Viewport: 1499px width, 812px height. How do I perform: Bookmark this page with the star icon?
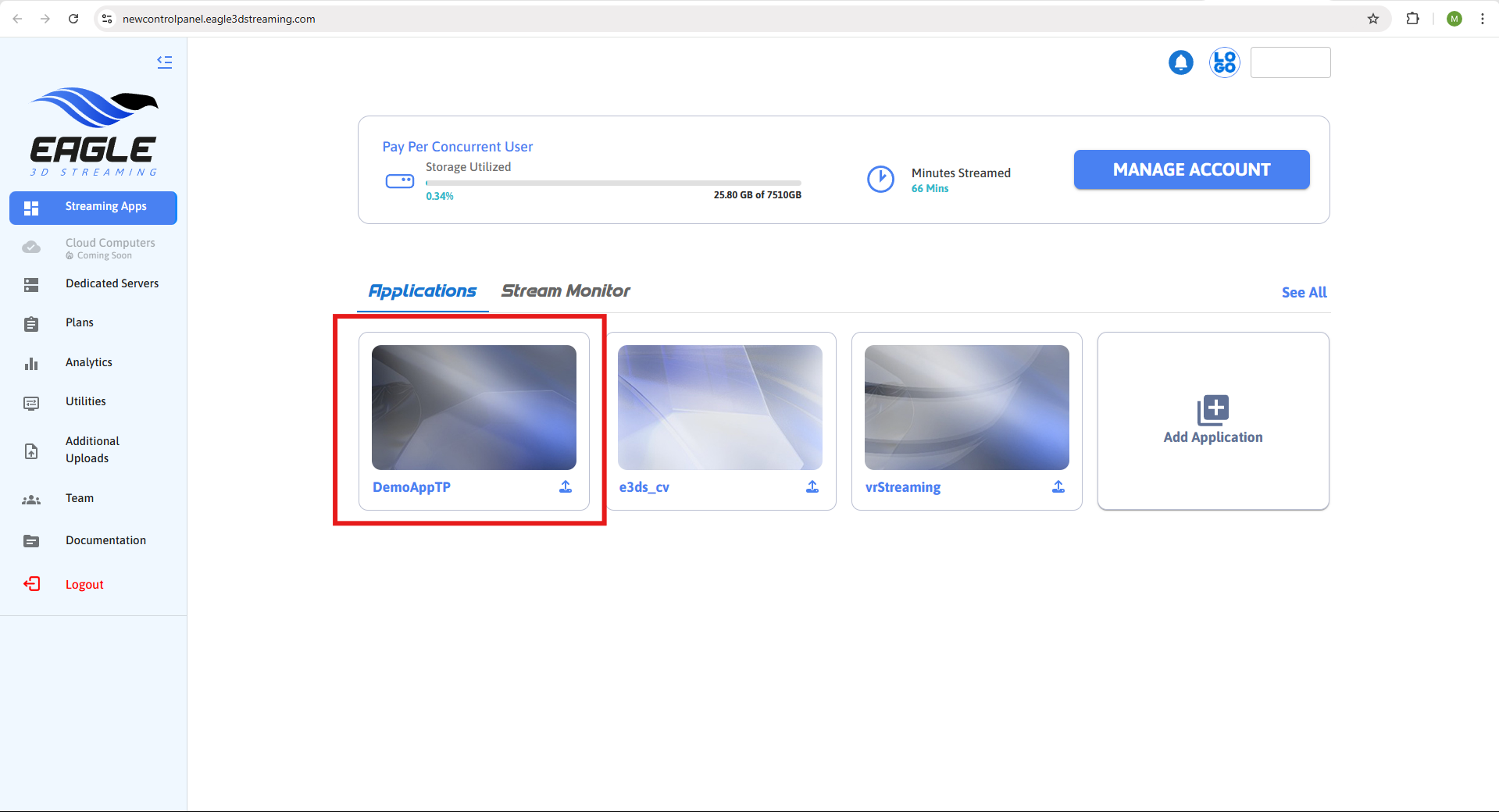1373,19
